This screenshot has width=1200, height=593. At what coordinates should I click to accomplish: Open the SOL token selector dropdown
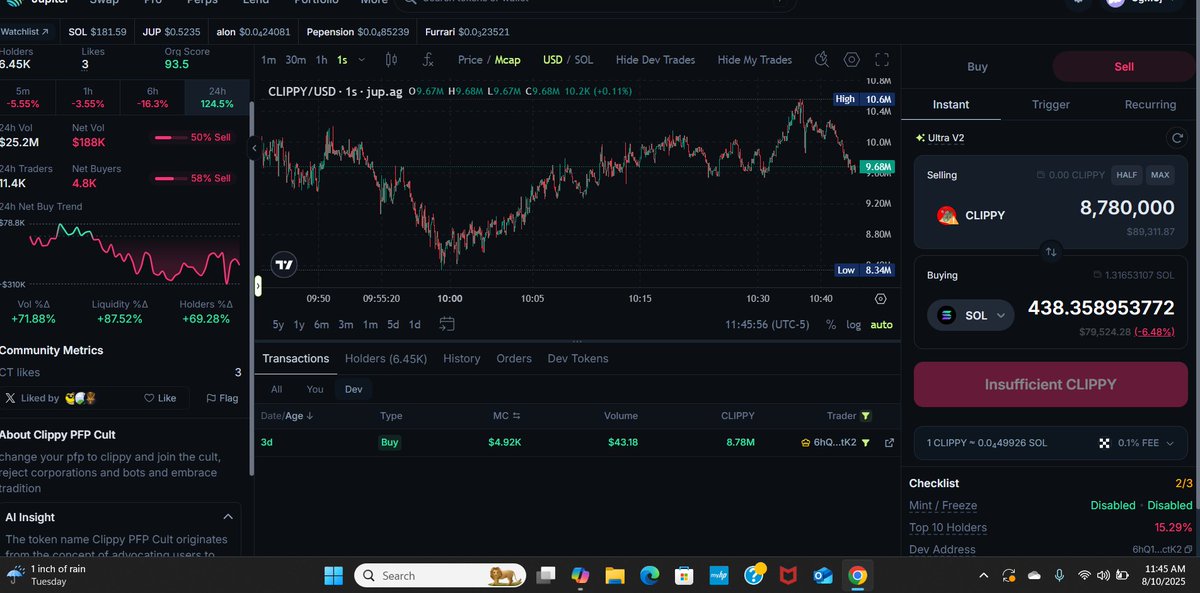(x=971, y=315)
